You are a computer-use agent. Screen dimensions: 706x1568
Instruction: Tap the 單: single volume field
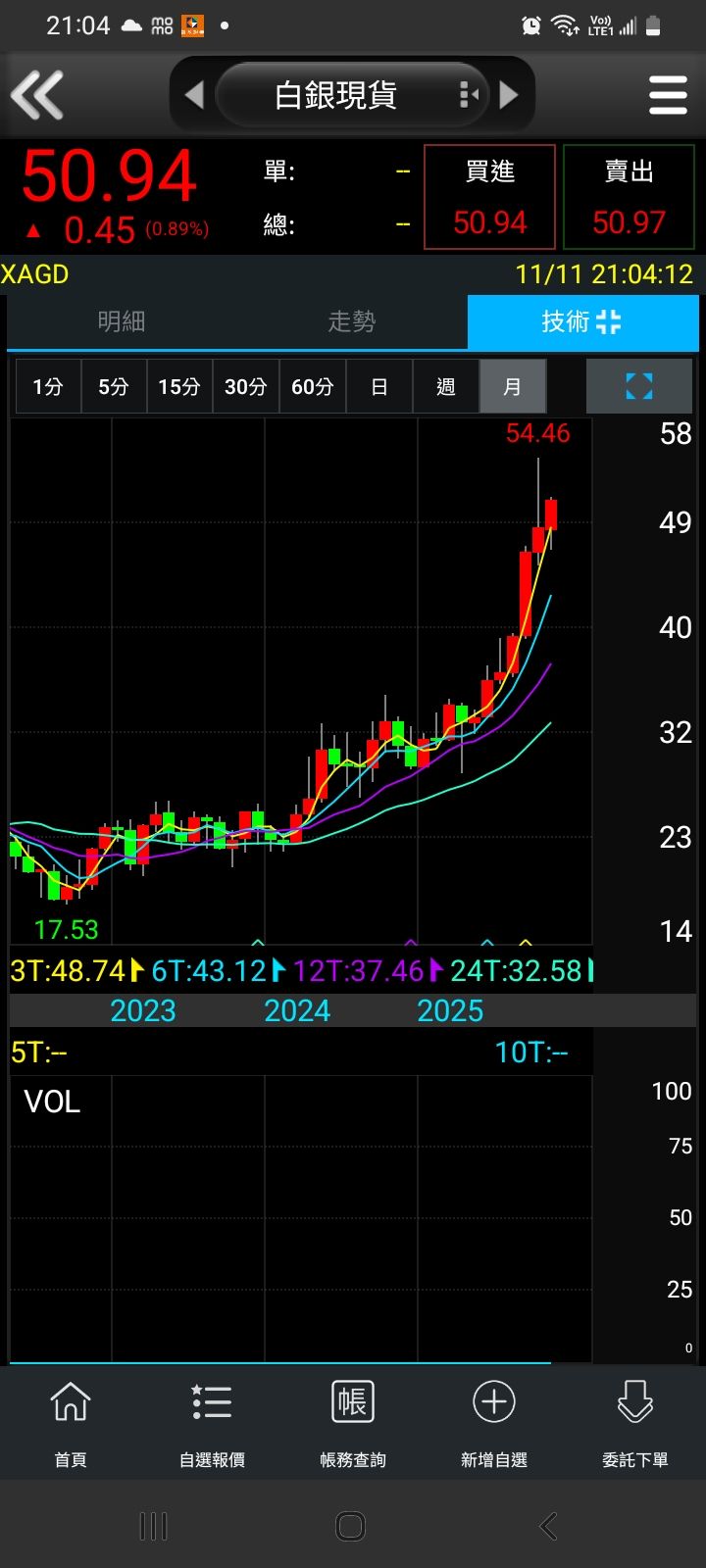337,171
